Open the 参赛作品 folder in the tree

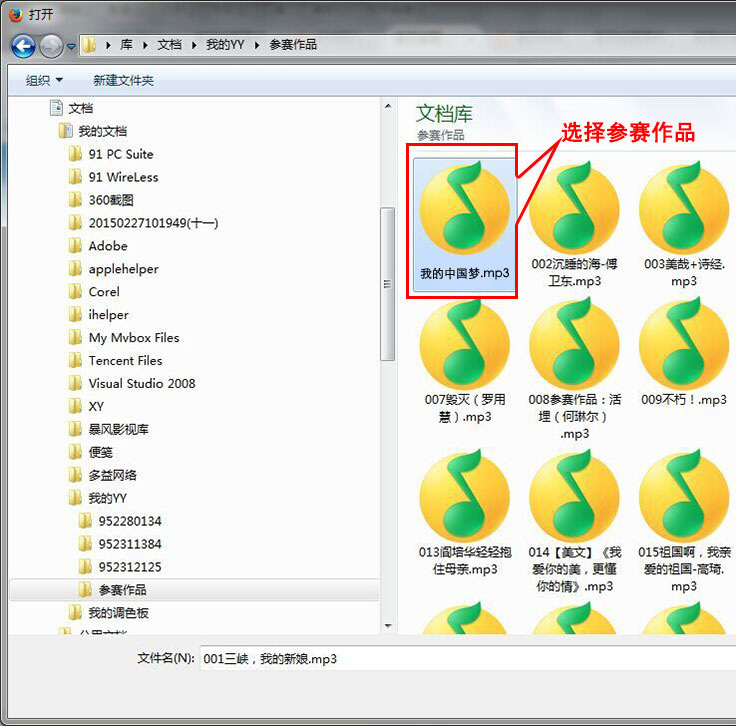[122, 590]
